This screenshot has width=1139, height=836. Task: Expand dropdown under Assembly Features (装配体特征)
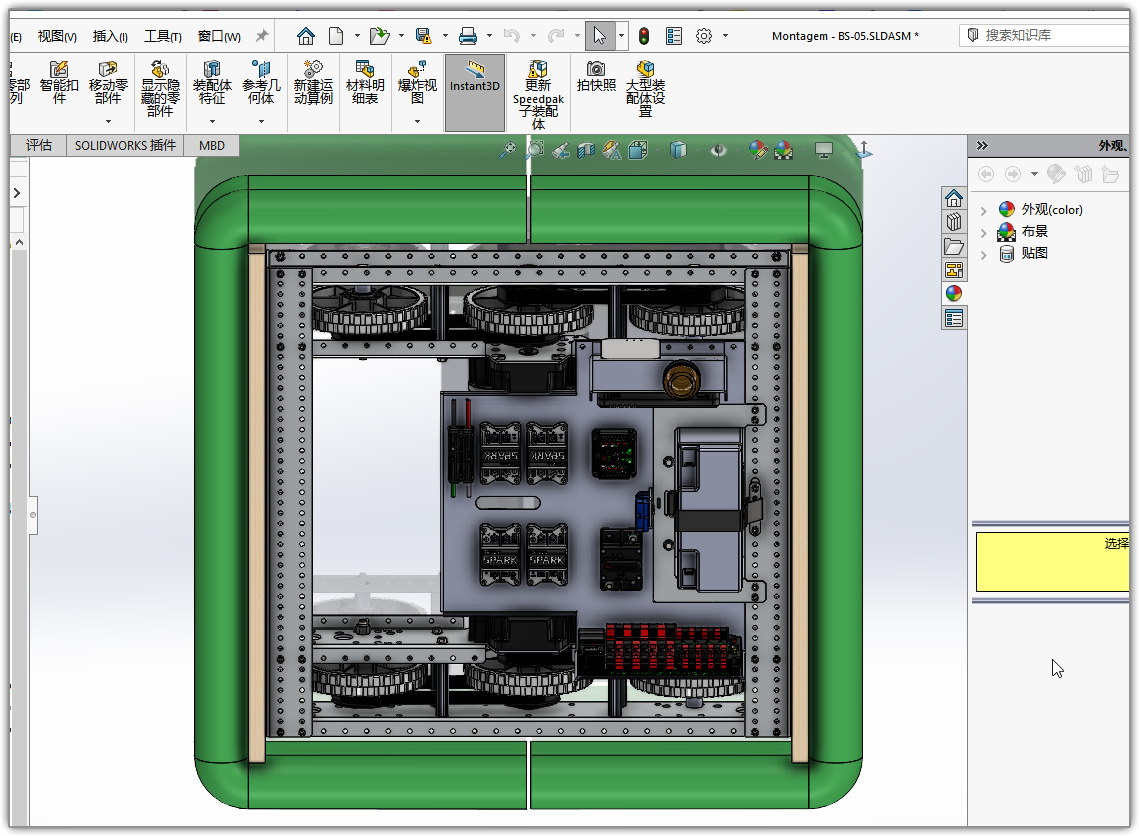[212, 121]
